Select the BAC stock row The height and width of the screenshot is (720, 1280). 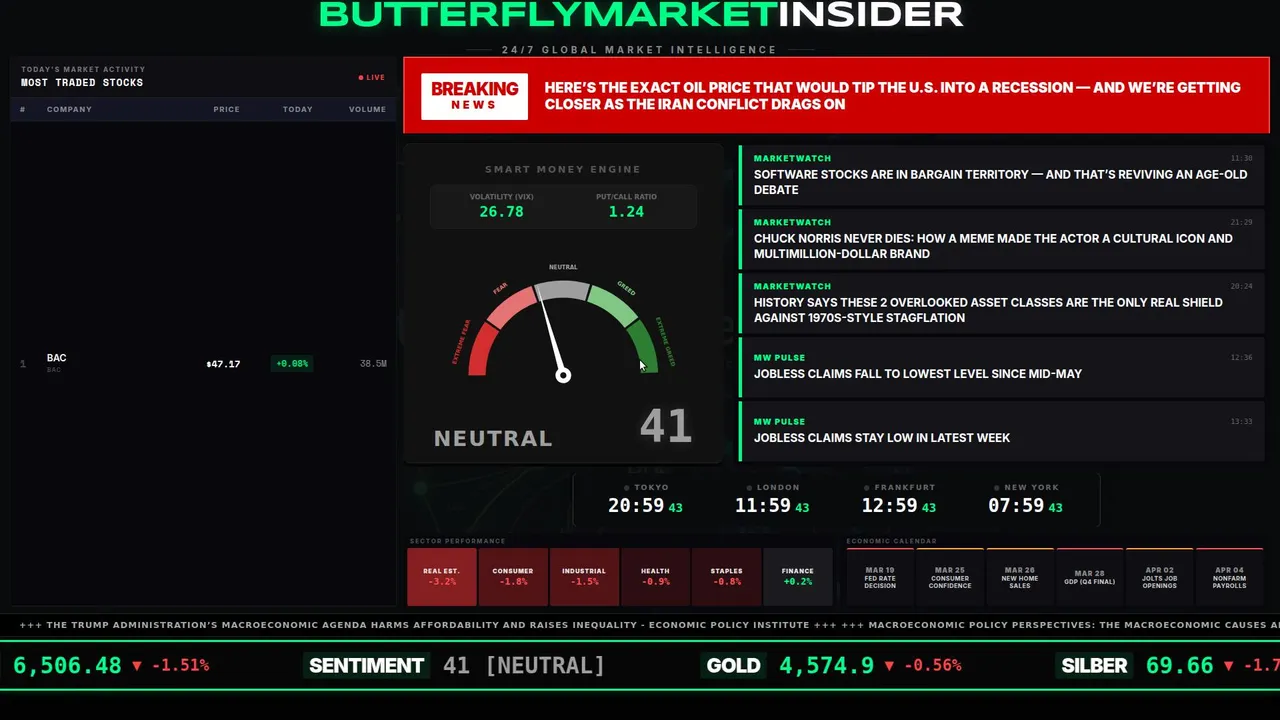pos(203,363)
